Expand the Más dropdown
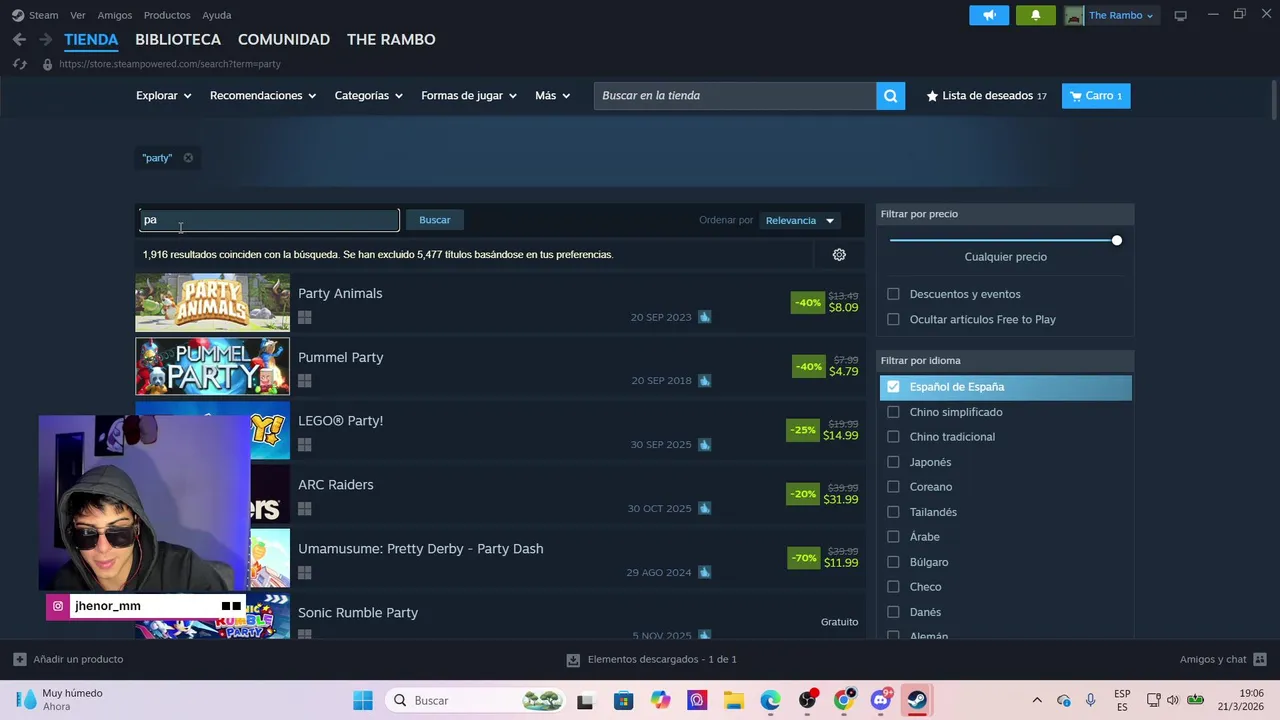 click(553, 96)
